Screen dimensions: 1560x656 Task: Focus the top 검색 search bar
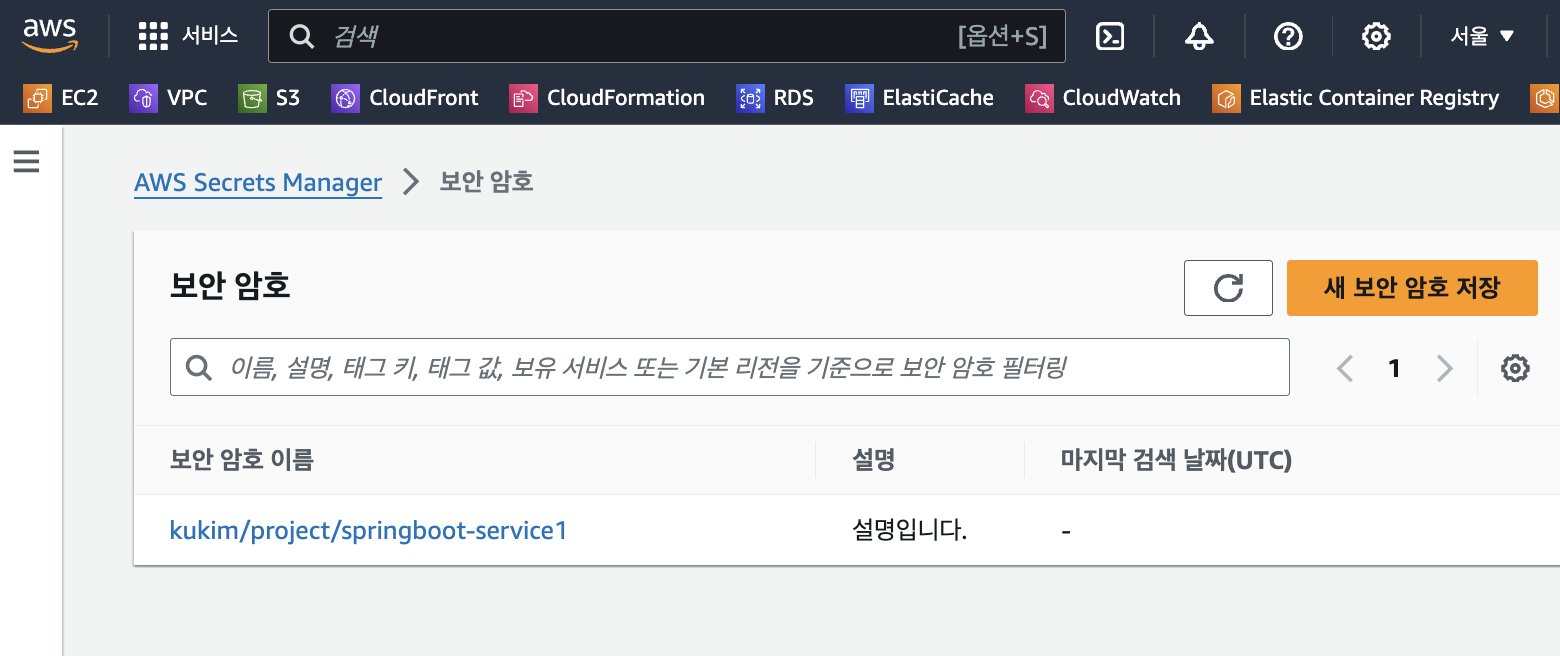click(667, 36)
